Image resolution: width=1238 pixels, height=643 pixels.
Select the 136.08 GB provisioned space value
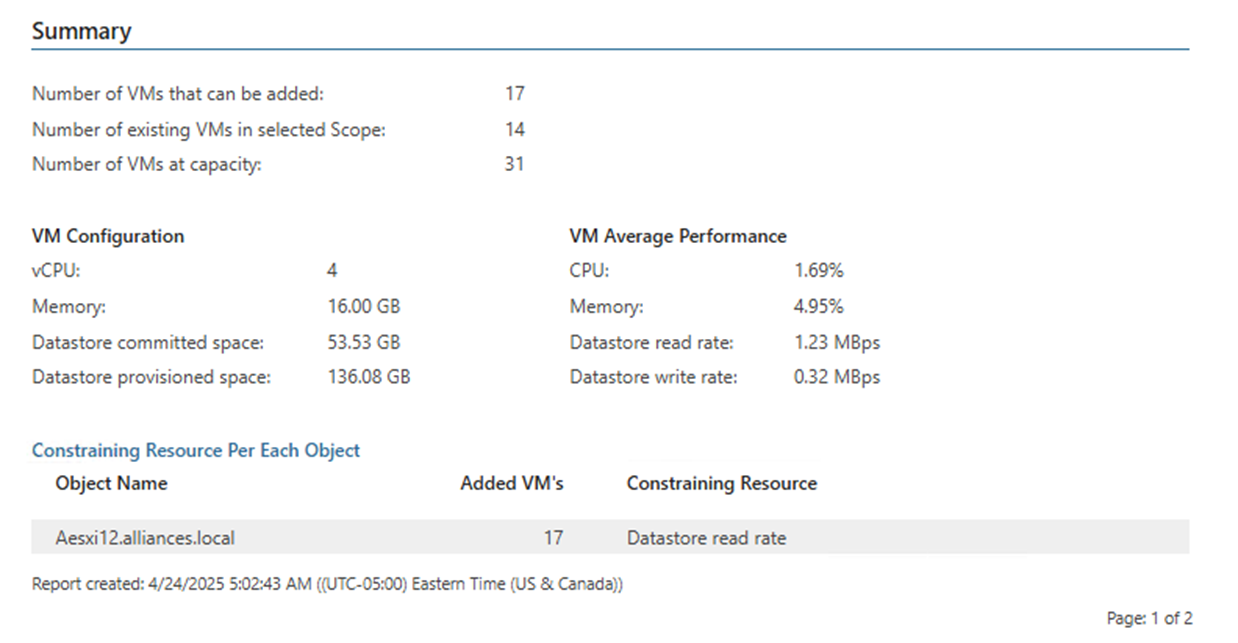(x=368, y=378)
